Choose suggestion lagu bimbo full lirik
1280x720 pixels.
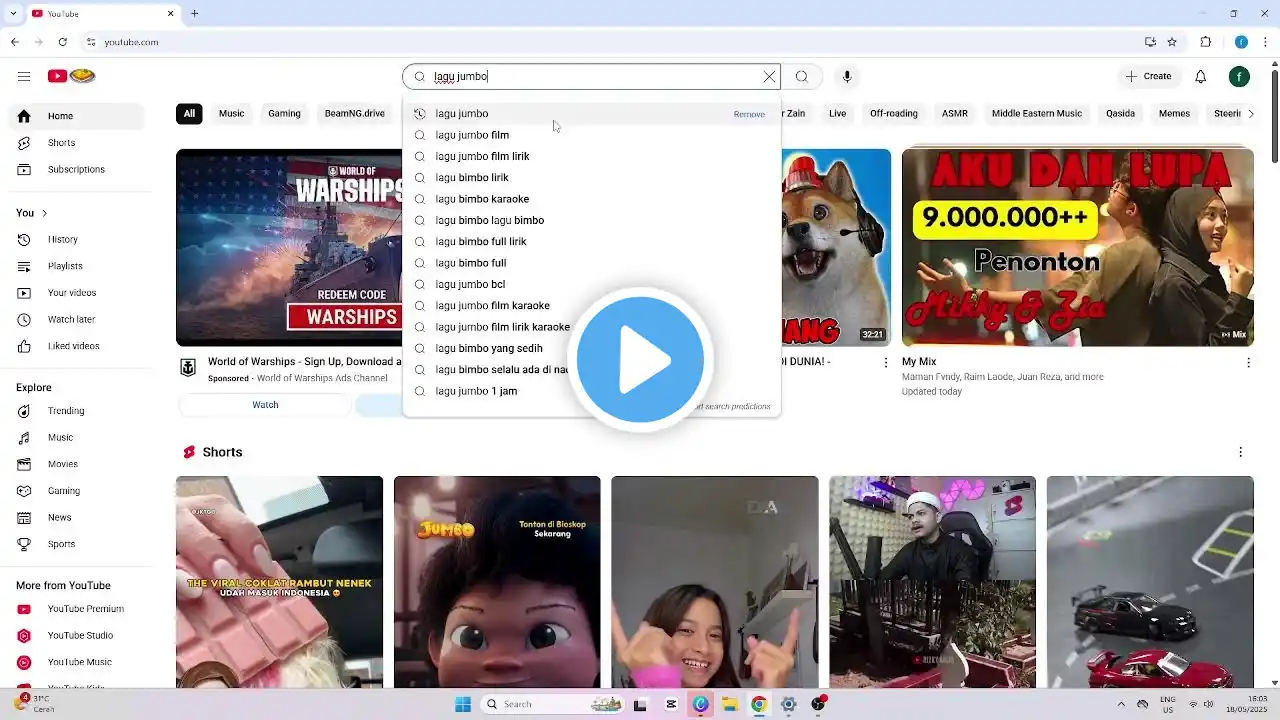(x=591, y=242)
